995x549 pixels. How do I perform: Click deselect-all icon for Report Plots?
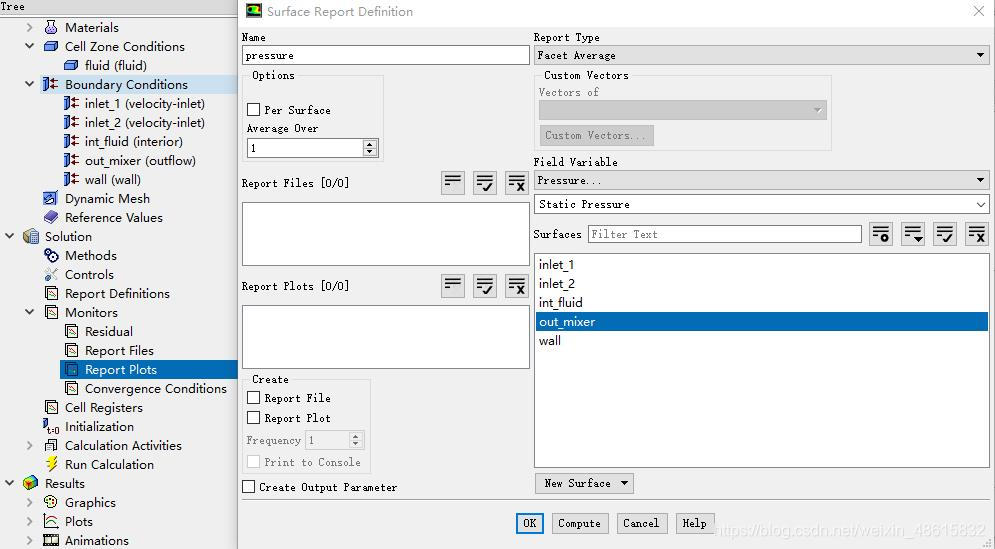point(516,286)
